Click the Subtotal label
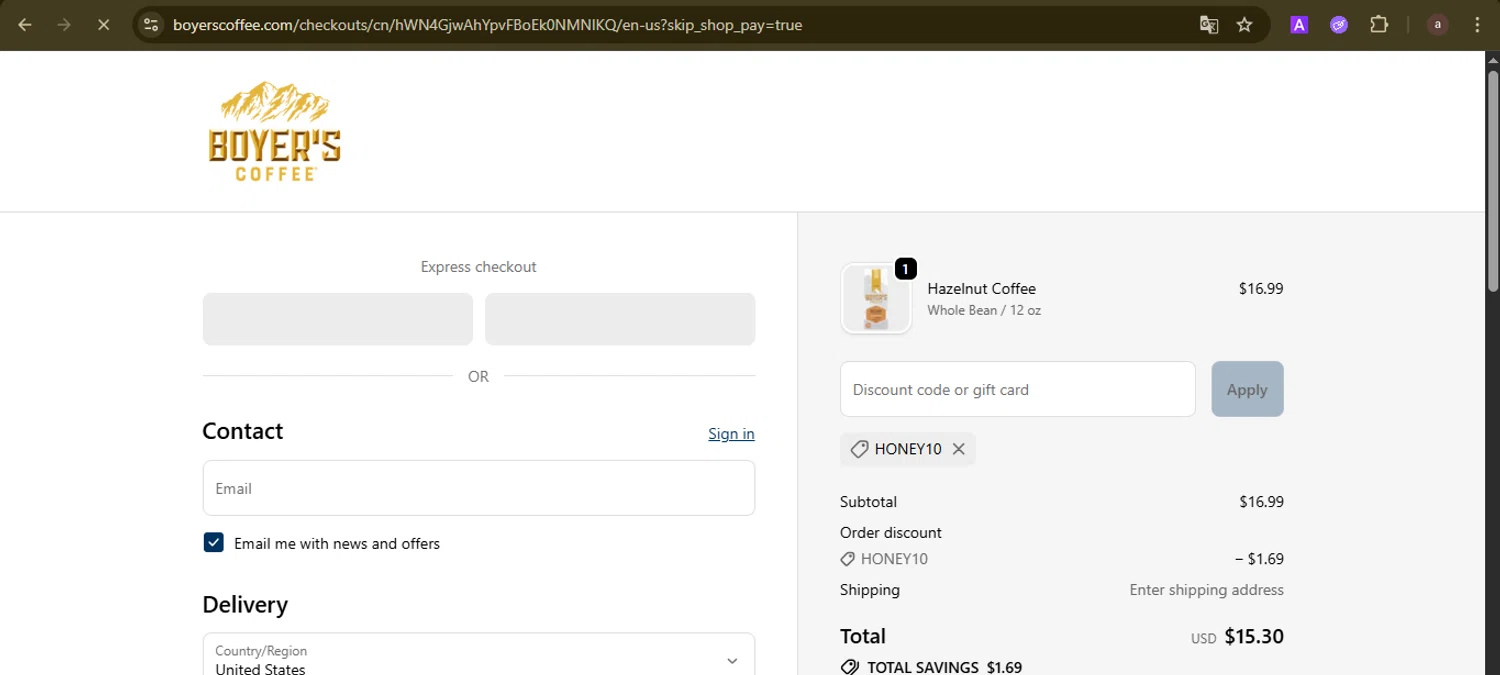This screenshot has height=675, width=1500. 868,502
